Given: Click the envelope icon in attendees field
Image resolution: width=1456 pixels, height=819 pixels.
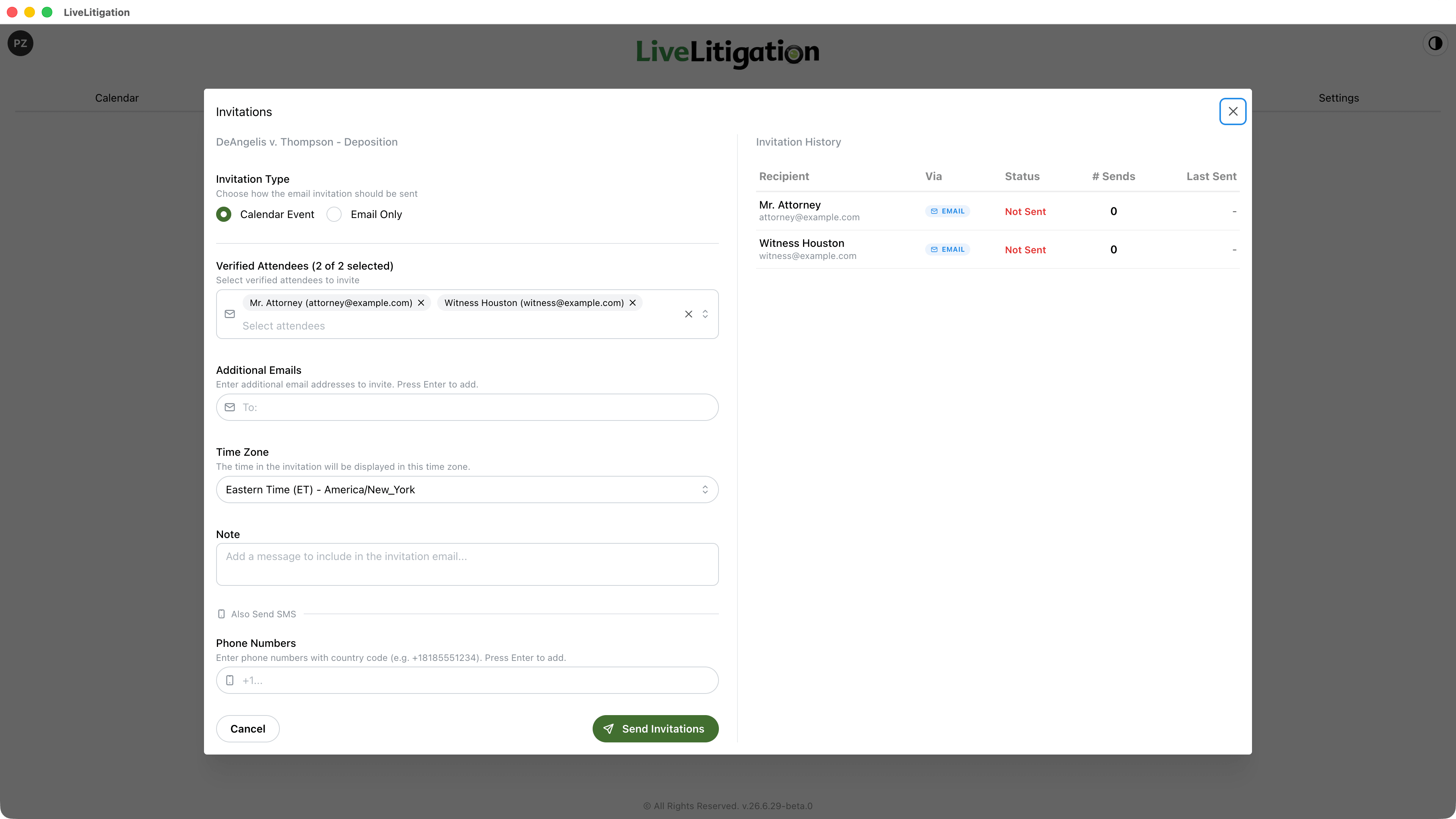Looking at the screenshot, I should (x=229, y=314).
